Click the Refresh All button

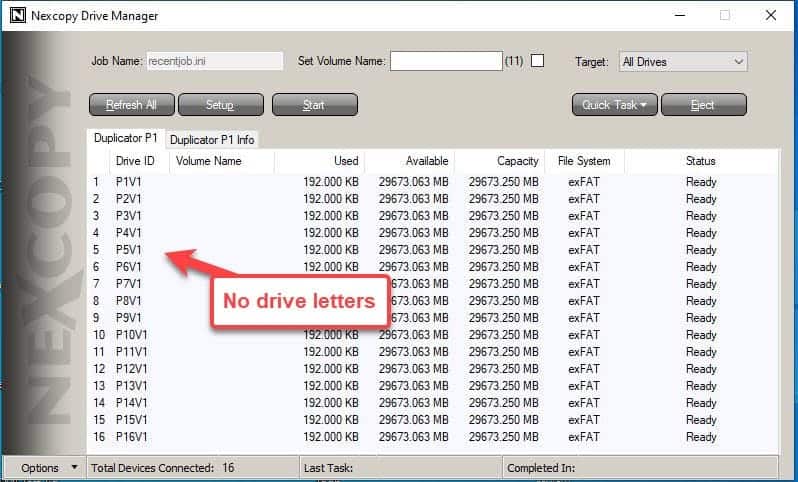pyautogui.click(x=131, y=105)
